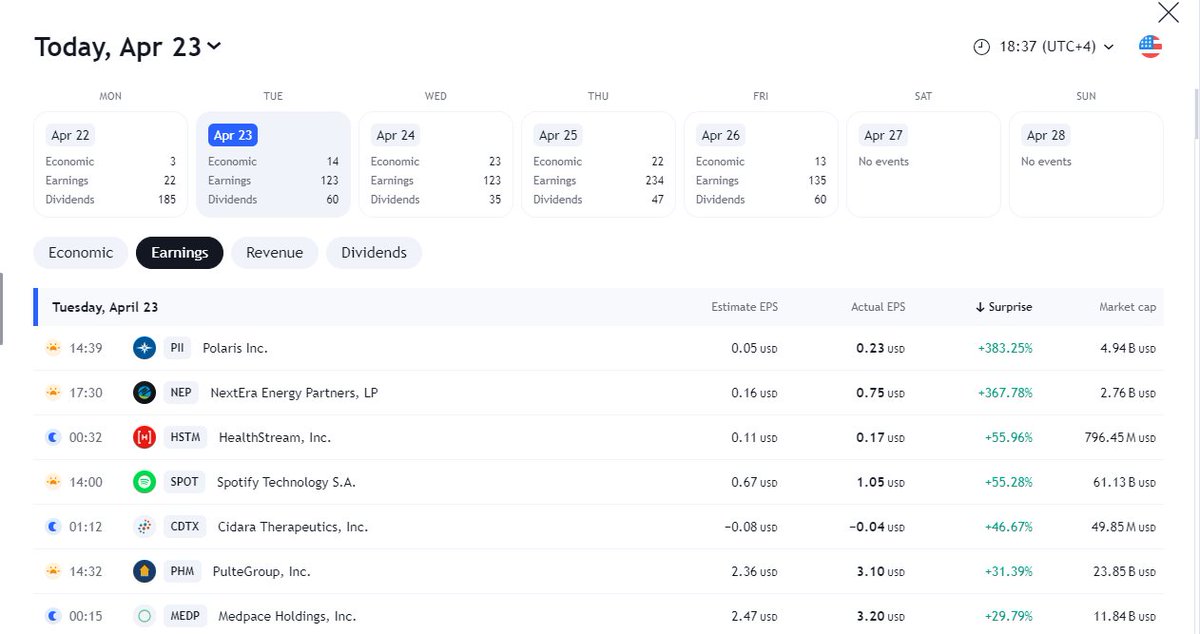Click the −0.08 estimate EPS value

(753, 527)
